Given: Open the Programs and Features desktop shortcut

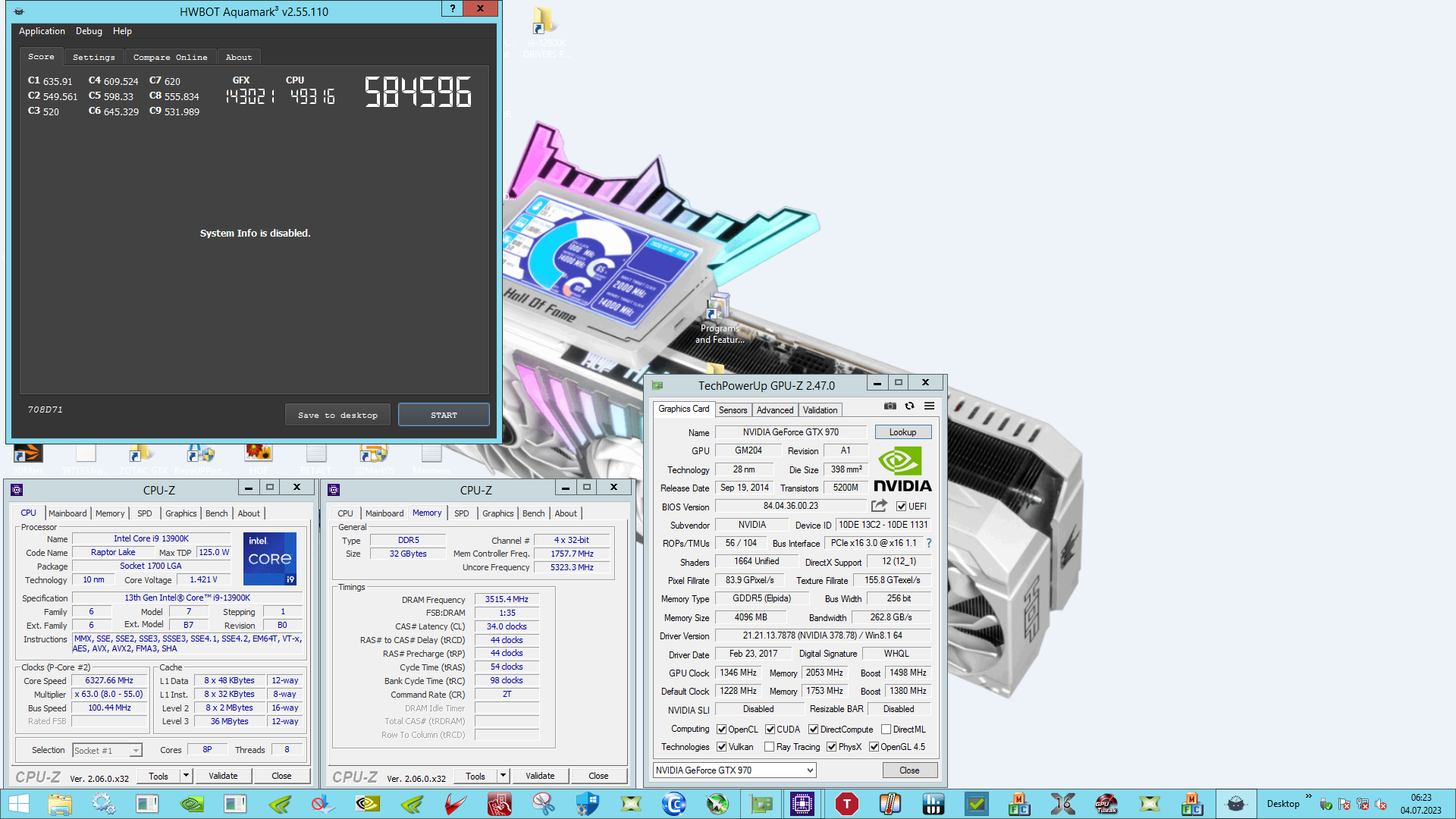Looking at the screenshot, I should point(718,320).
